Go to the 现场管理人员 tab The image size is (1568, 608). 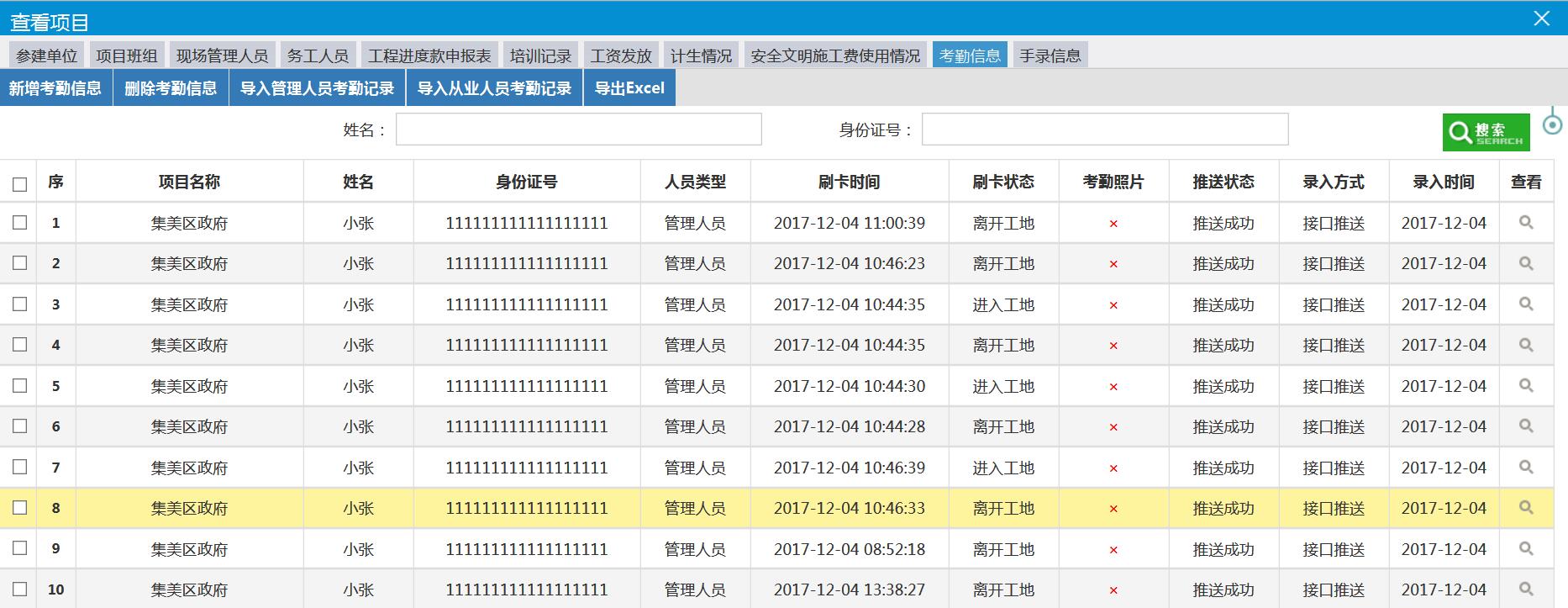click(222, 56)
